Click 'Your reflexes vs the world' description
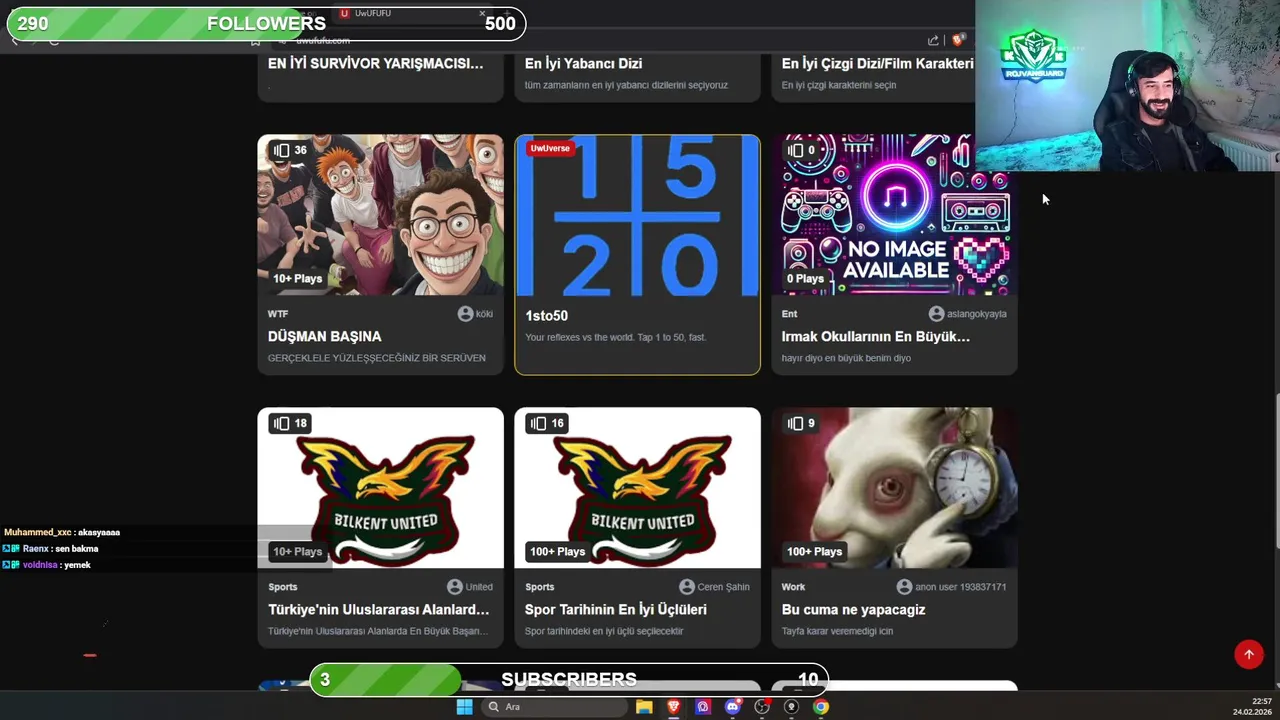Screen dimensions: 1280x720 coord(616,337)
